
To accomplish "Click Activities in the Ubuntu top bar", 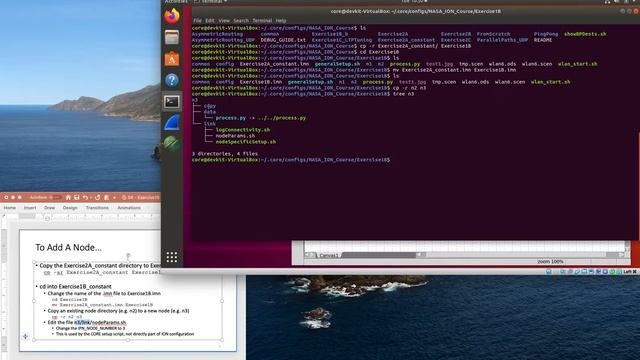I will 176,2.
